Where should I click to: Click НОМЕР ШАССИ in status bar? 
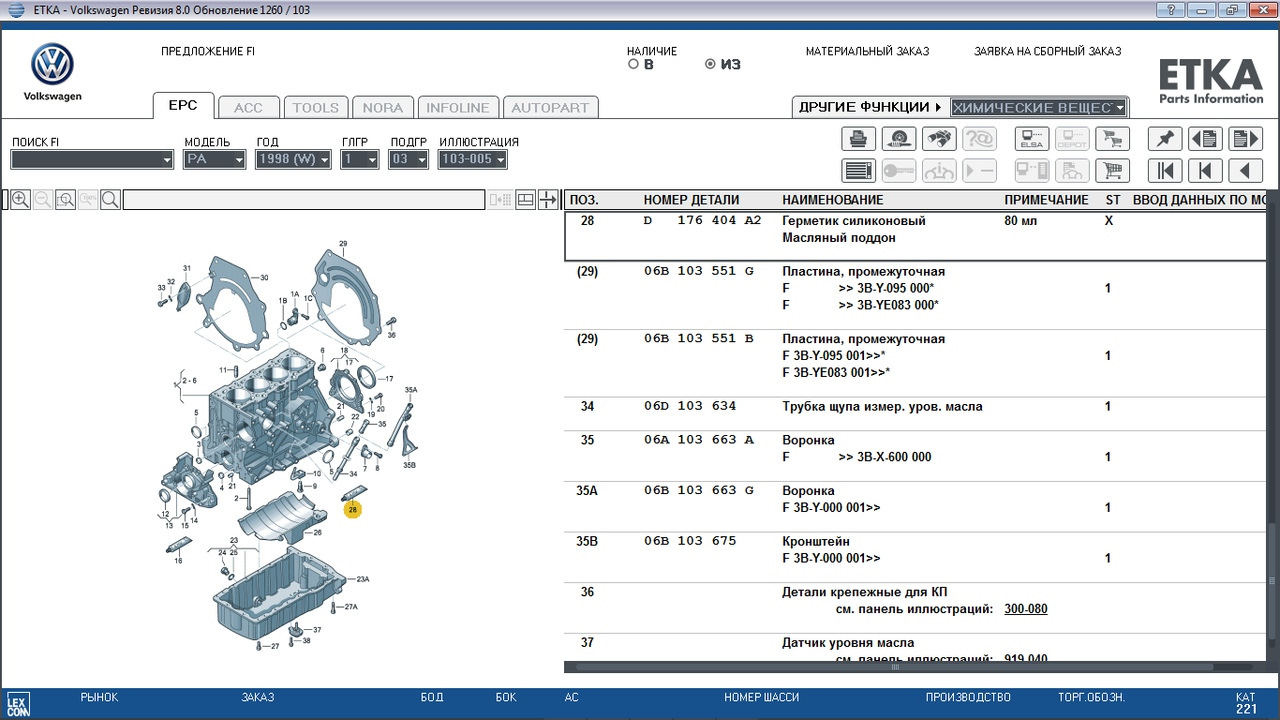(x=761, y=697)
